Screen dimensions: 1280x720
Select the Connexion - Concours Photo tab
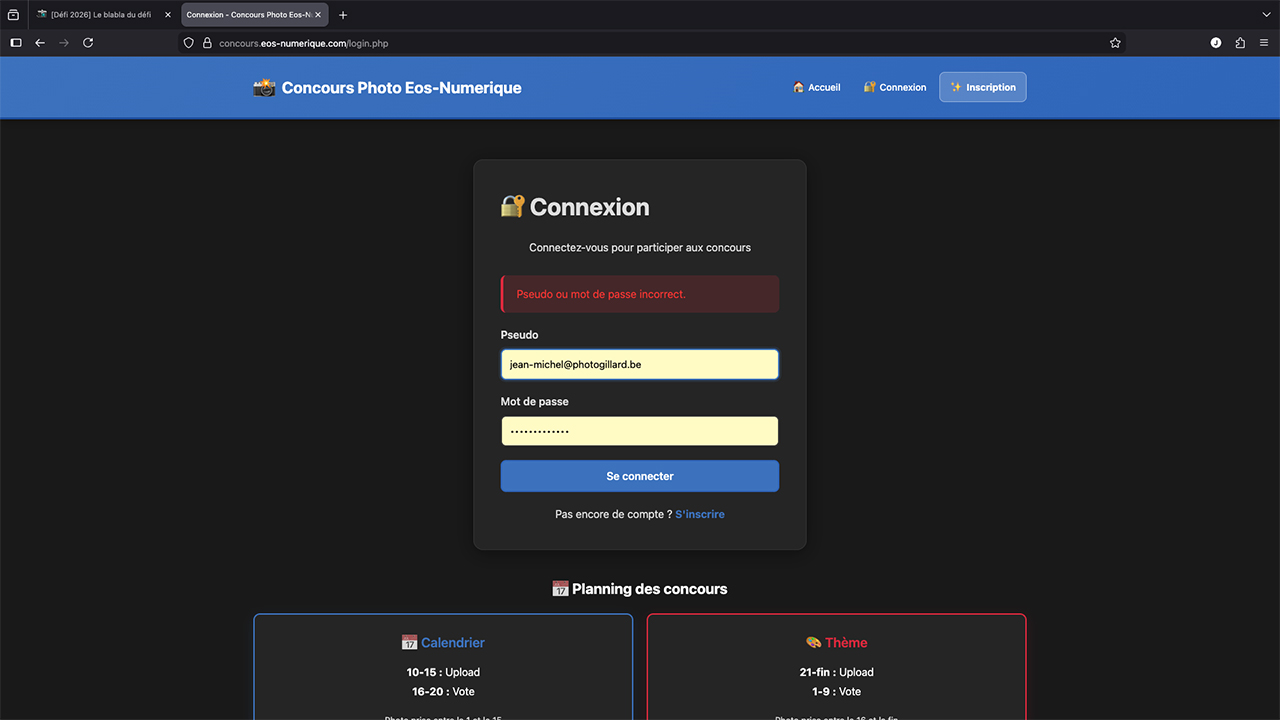point(254,15)
